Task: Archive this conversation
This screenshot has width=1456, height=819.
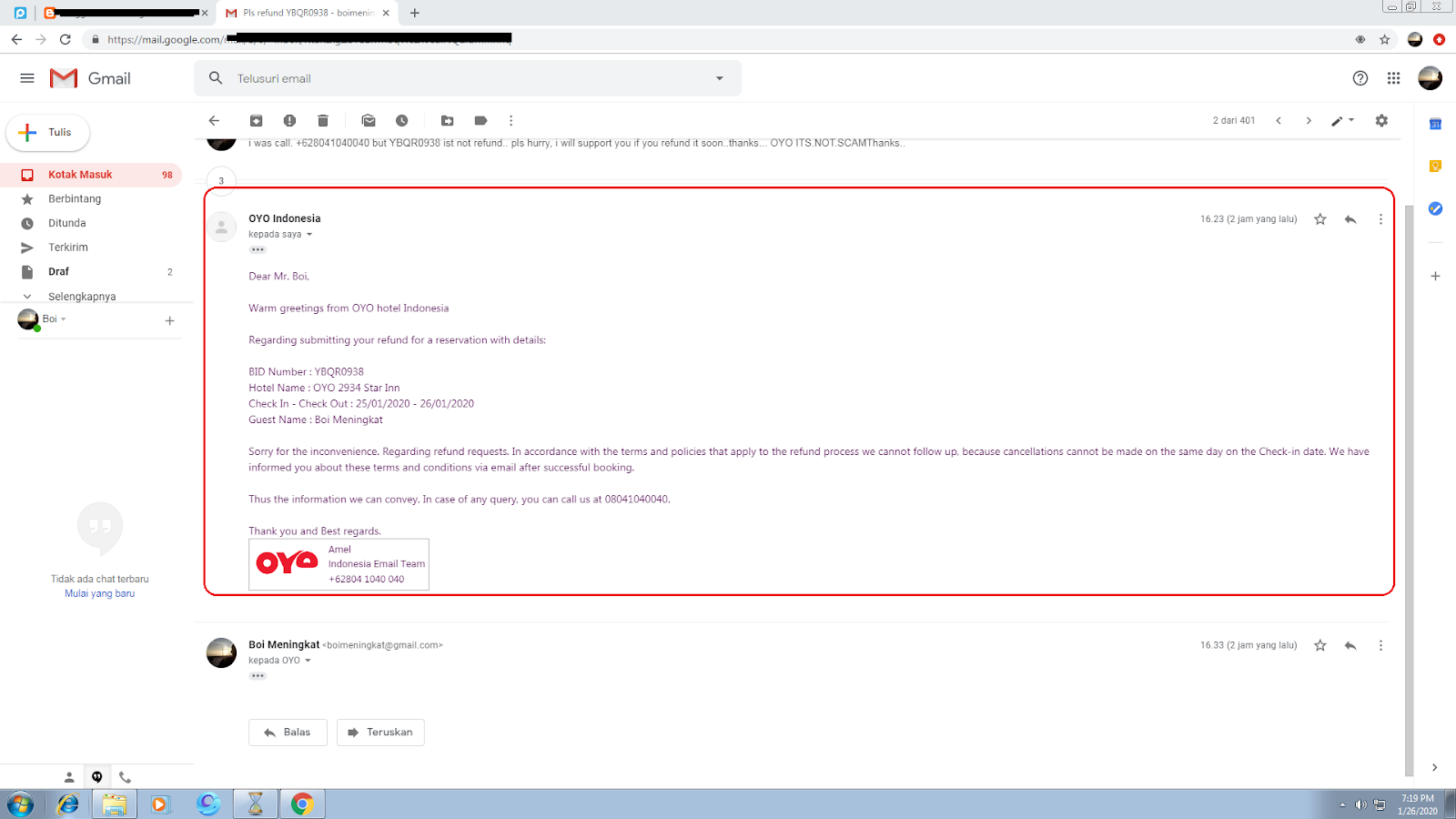Action: (x=257, y=120)
